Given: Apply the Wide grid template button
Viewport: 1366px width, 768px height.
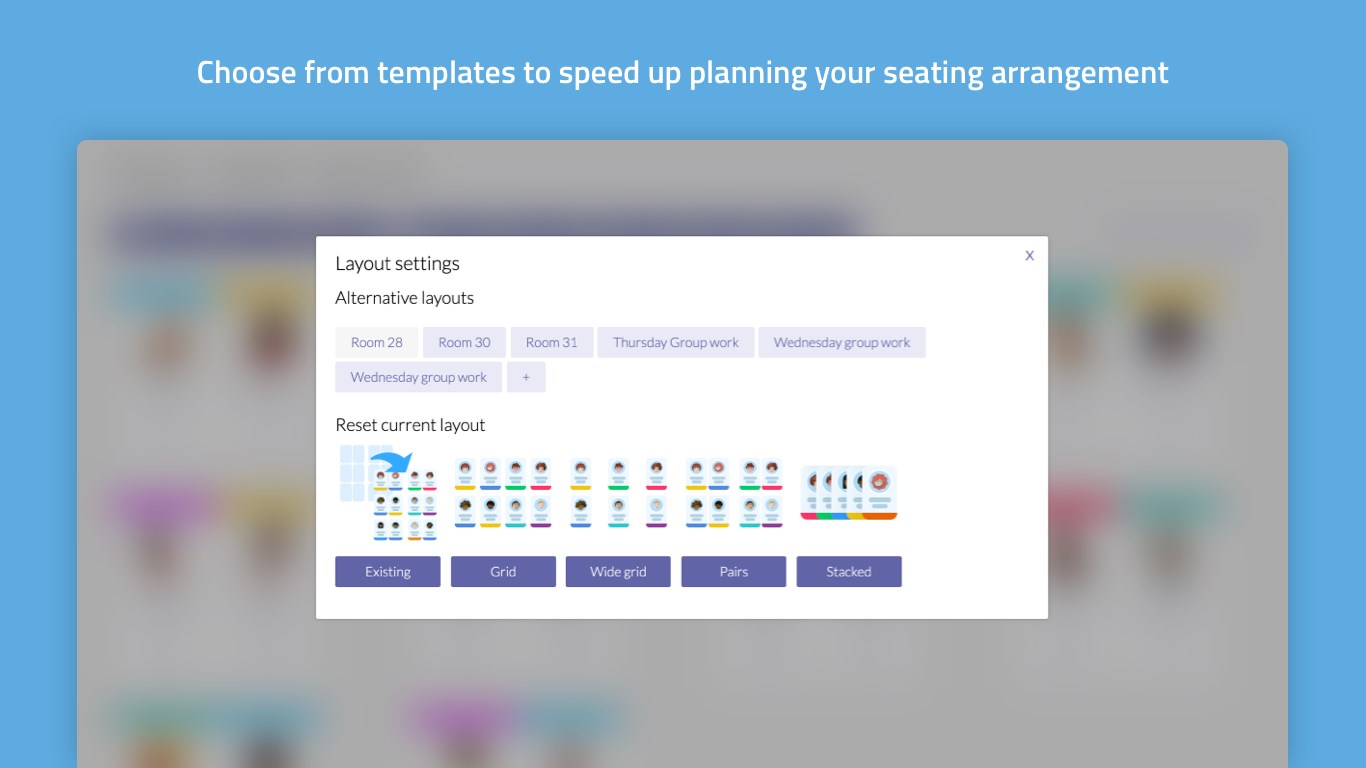Looking at the screenshot, I should tap(618, 572).
